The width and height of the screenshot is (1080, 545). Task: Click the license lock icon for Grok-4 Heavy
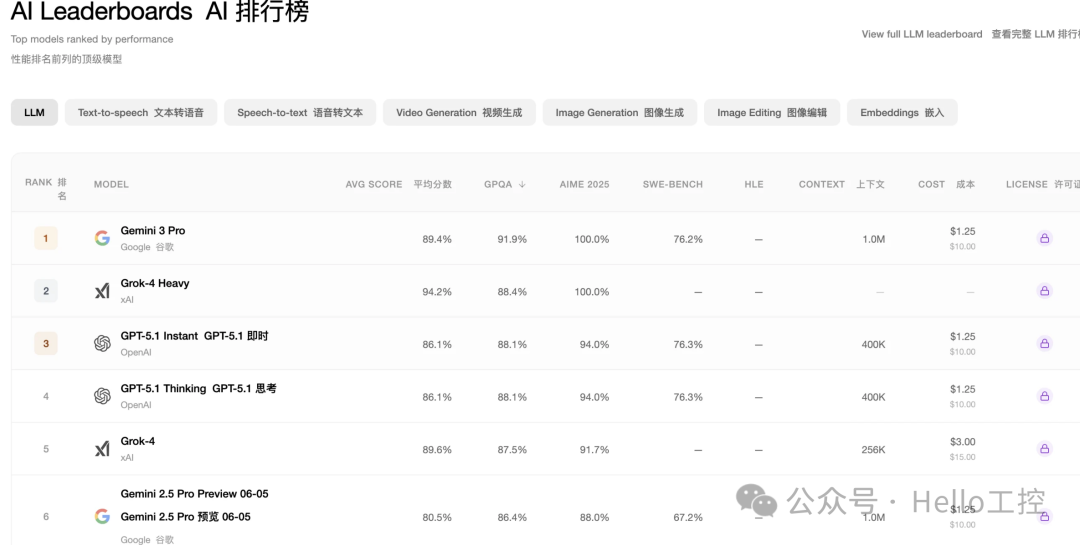(1044, 291)
